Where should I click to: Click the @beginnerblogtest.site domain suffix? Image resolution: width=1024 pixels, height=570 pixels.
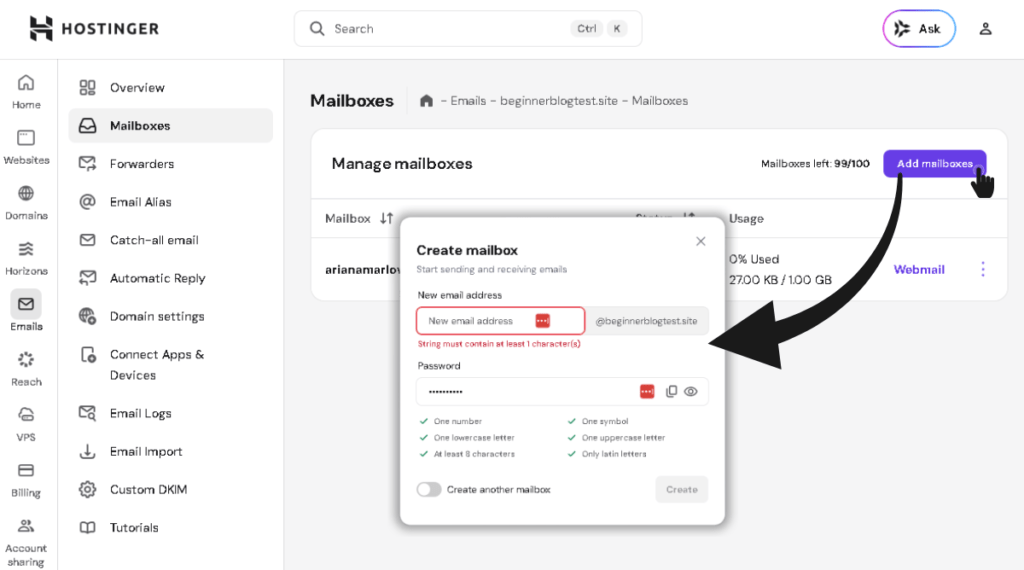click(647, 321)
